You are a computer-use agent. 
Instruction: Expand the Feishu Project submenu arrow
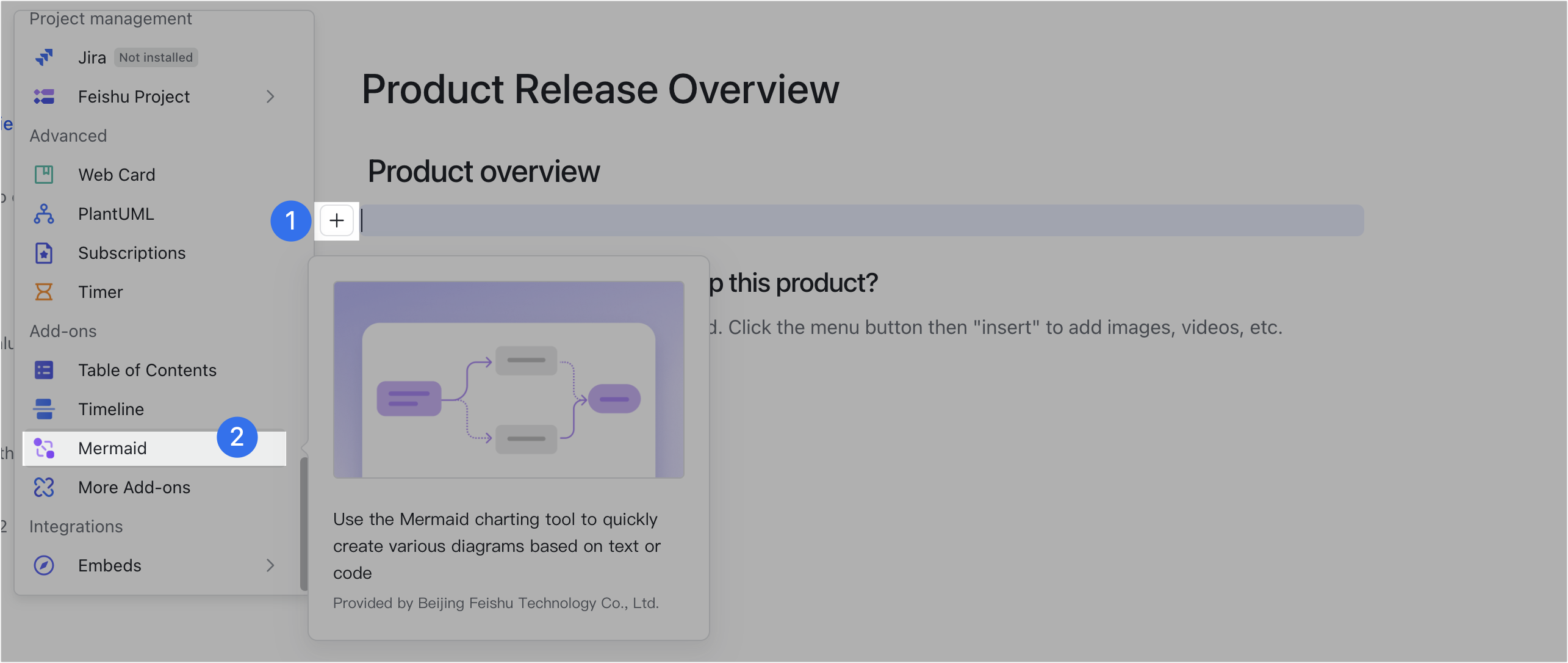pyautogui.click(x=270, y=96)
